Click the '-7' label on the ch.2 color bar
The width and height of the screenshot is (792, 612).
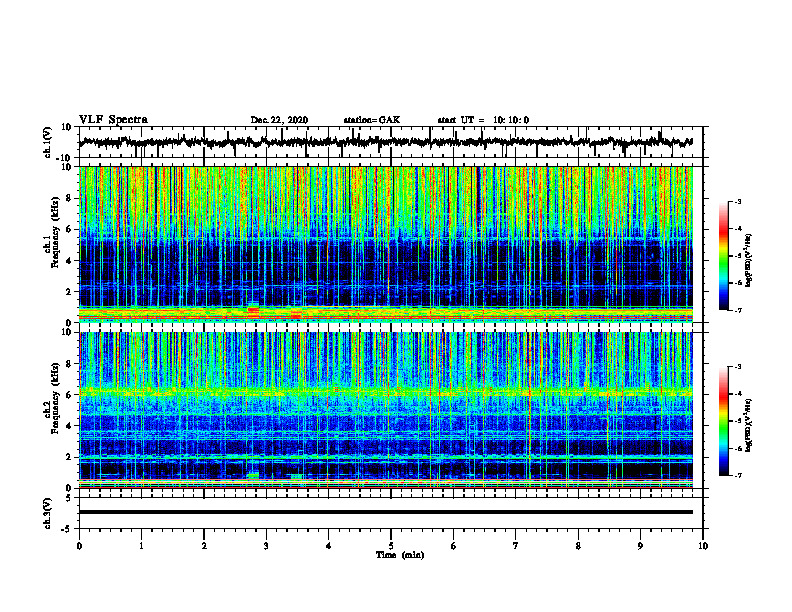click(x=738, y=475)
